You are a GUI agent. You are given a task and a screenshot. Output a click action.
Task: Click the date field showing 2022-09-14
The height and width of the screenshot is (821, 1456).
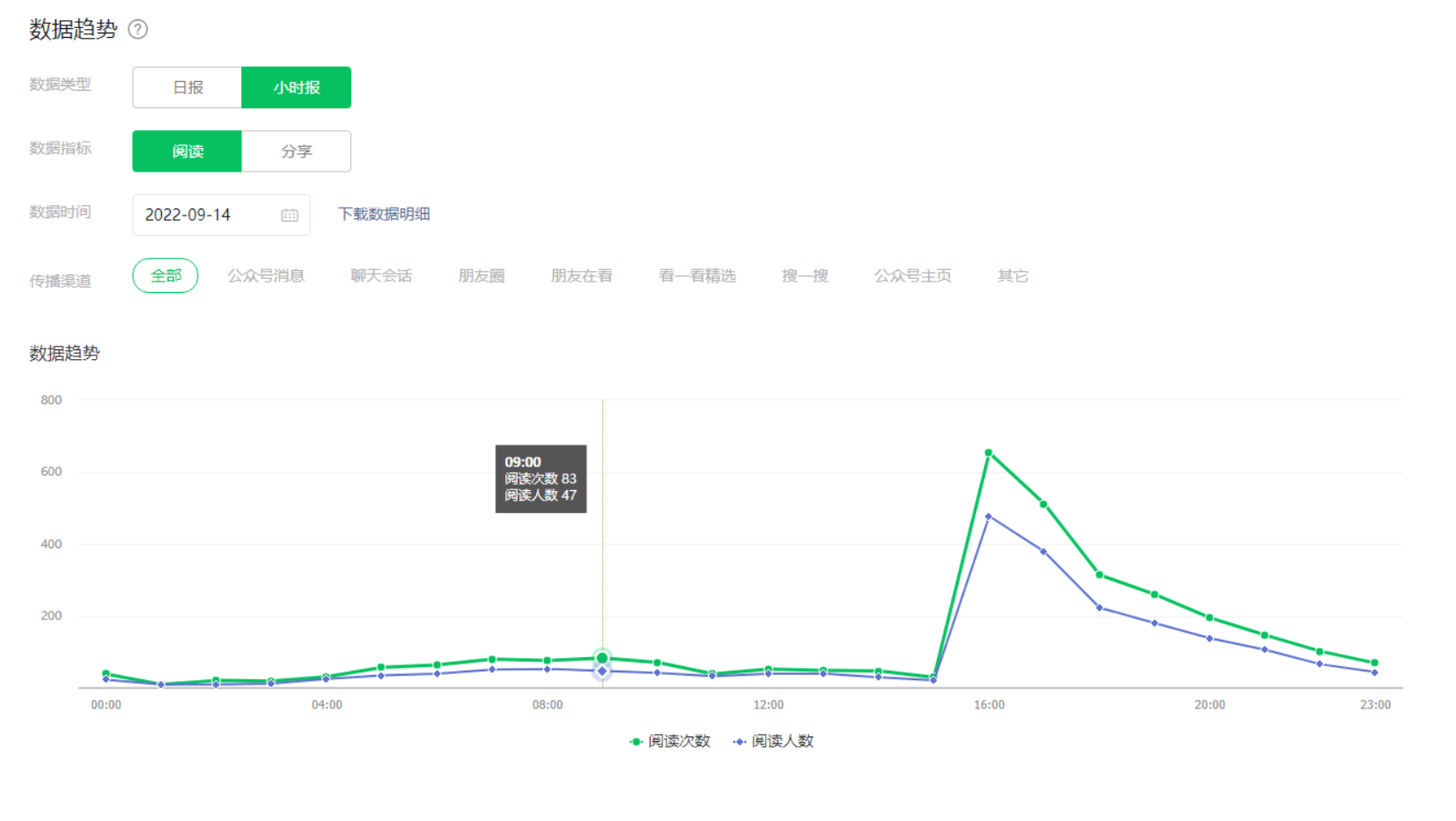[x=221, y=215]
